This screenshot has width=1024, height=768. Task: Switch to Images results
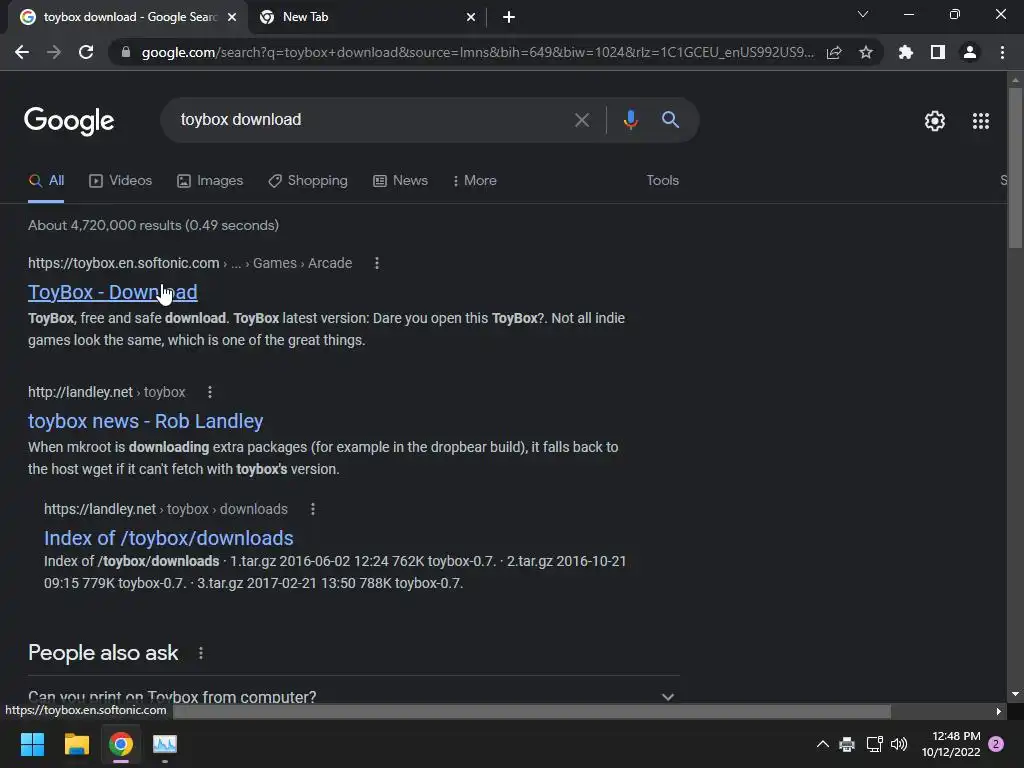(x=210, y=181)
